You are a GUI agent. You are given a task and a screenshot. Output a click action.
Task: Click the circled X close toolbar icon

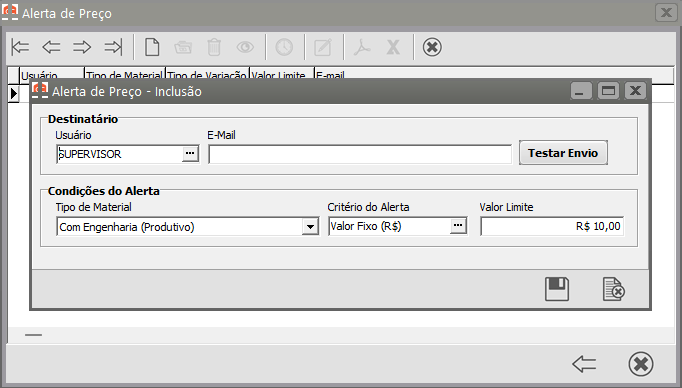[x=432, y=47]
